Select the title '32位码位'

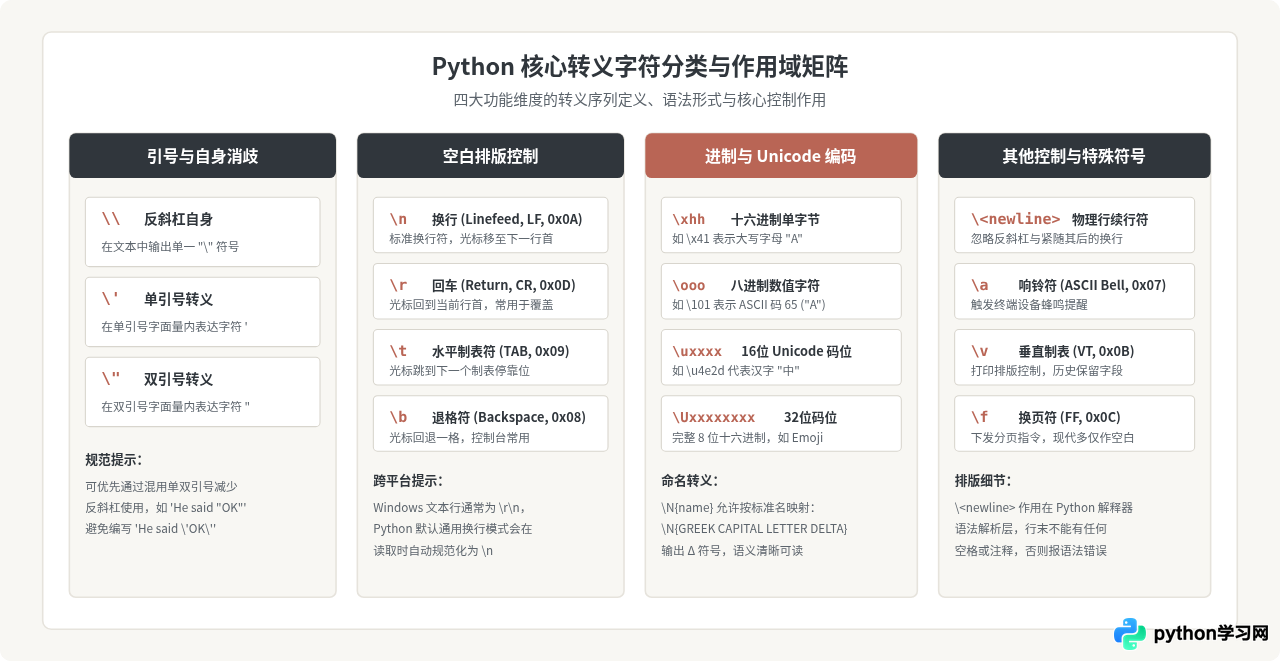tap(810, 417)
